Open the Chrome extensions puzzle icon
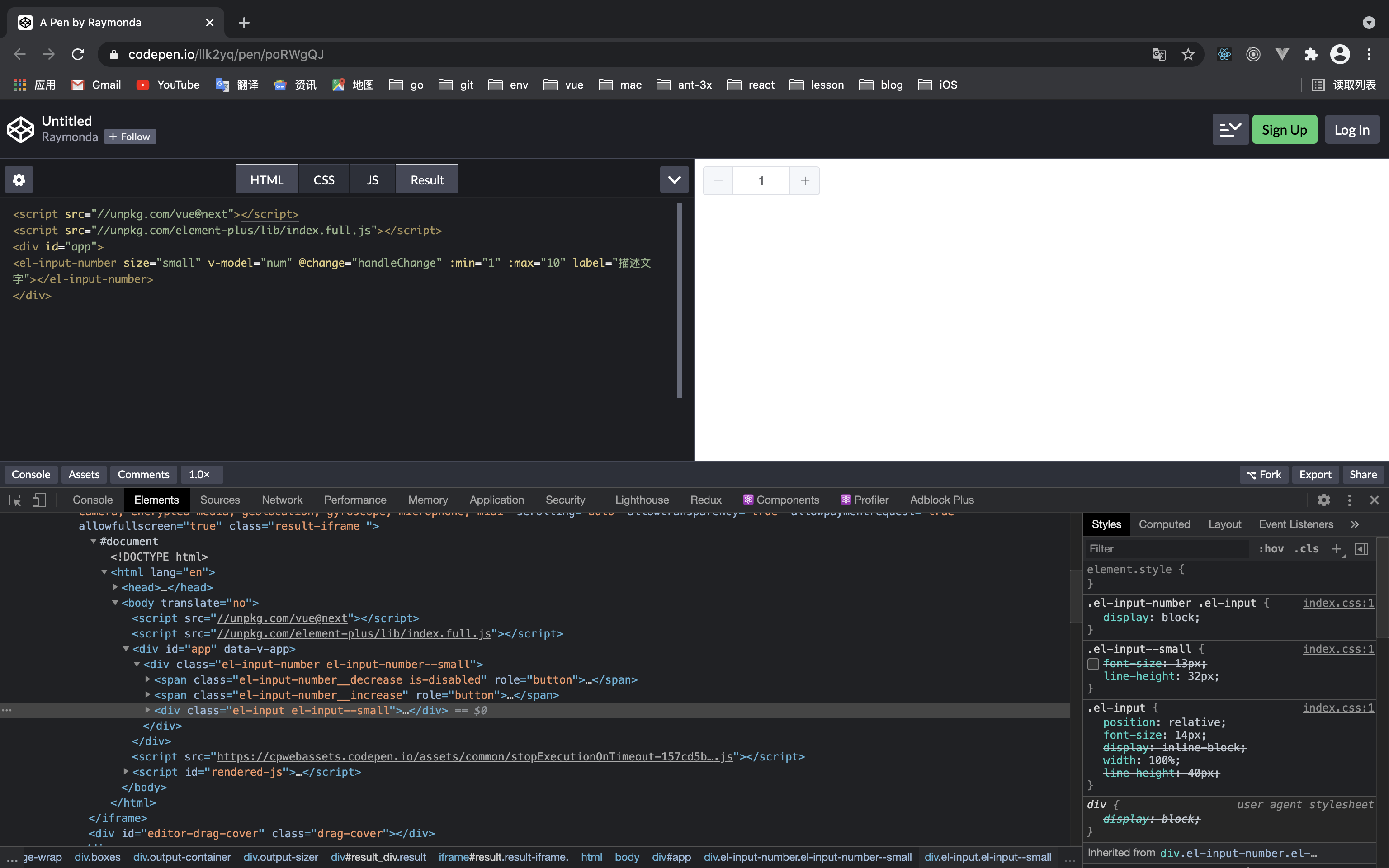The height and width of the screenshot is (868, 1389). pyautogui.click(x=1311, y=55)
